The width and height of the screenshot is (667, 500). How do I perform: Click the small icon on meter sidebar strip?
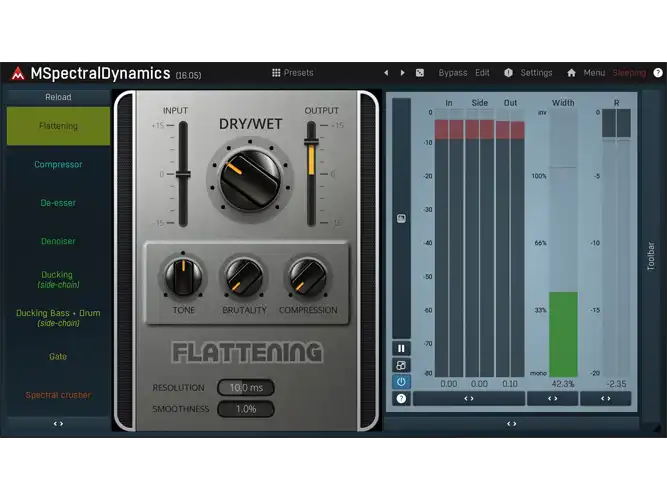tap(401, 218)
